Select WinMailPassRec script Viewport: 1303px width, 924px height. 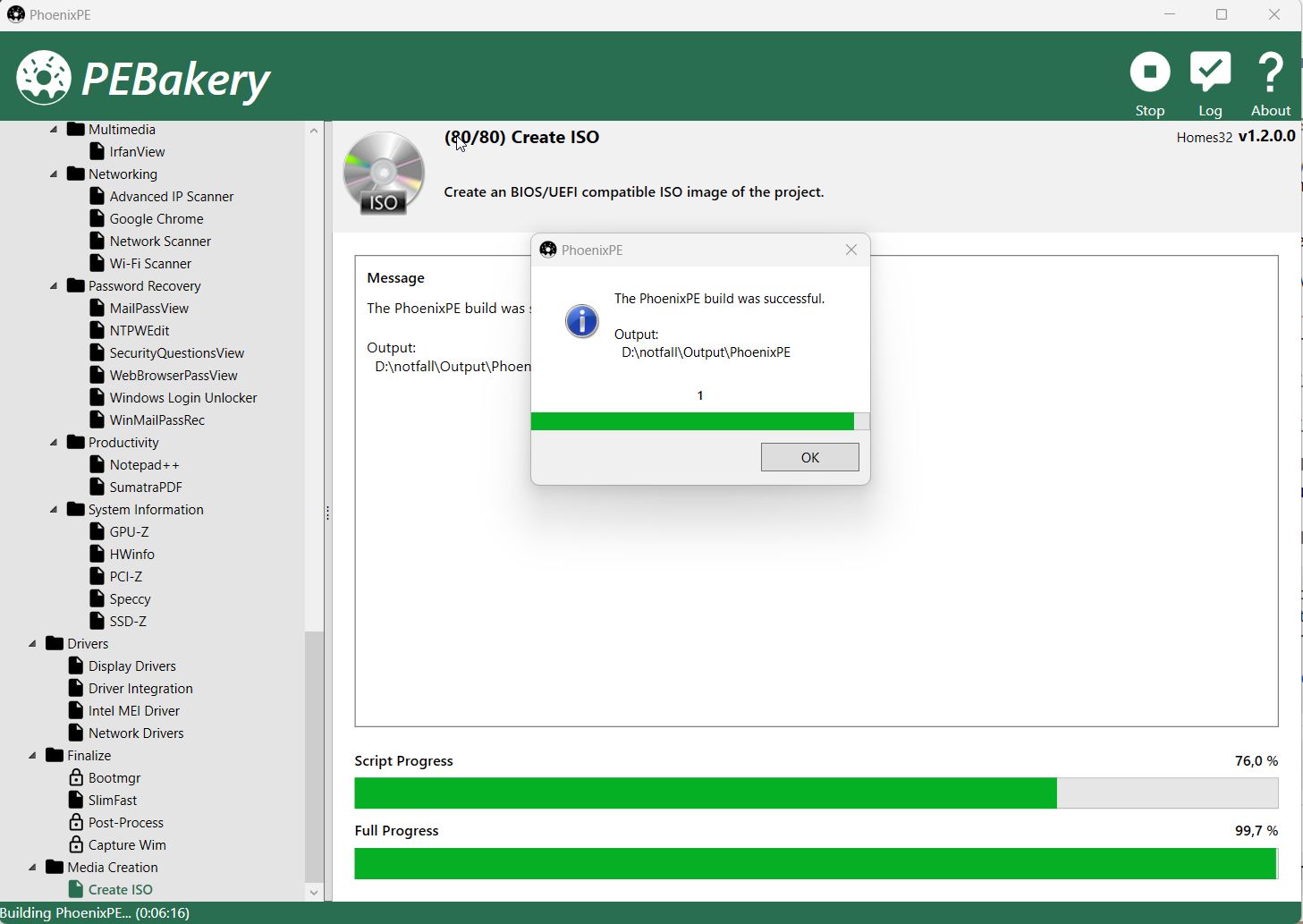(157, 420)
